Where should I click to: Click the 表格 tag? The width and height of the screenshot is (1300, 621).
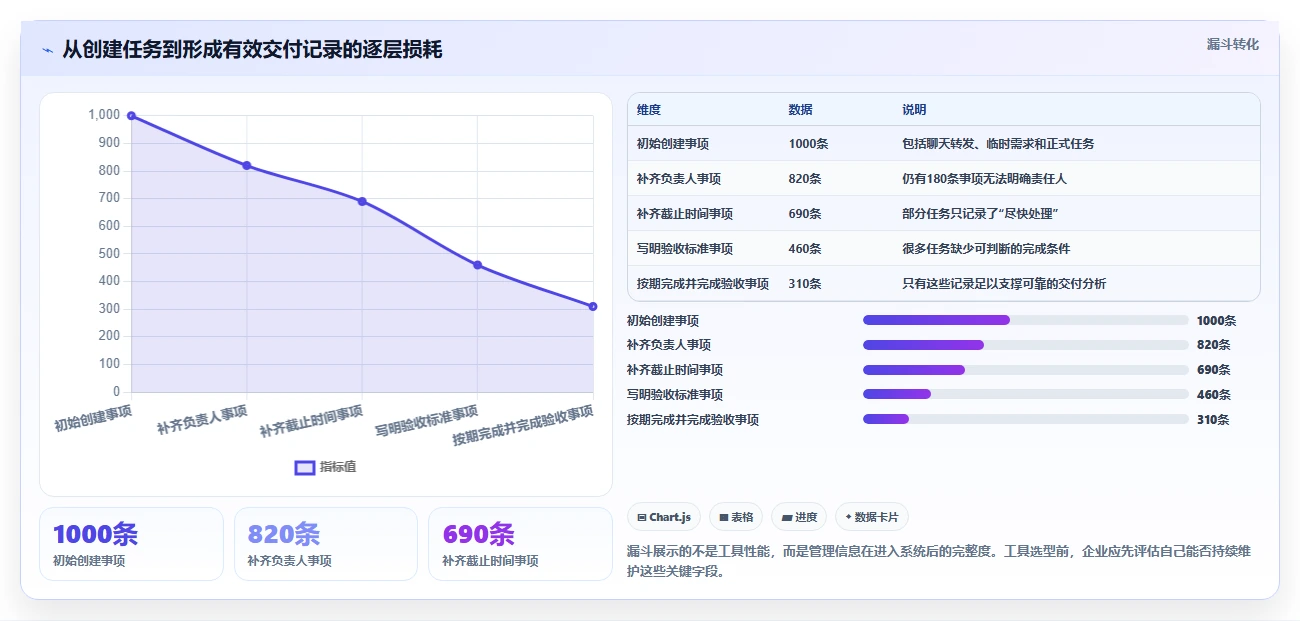point(736,517)
